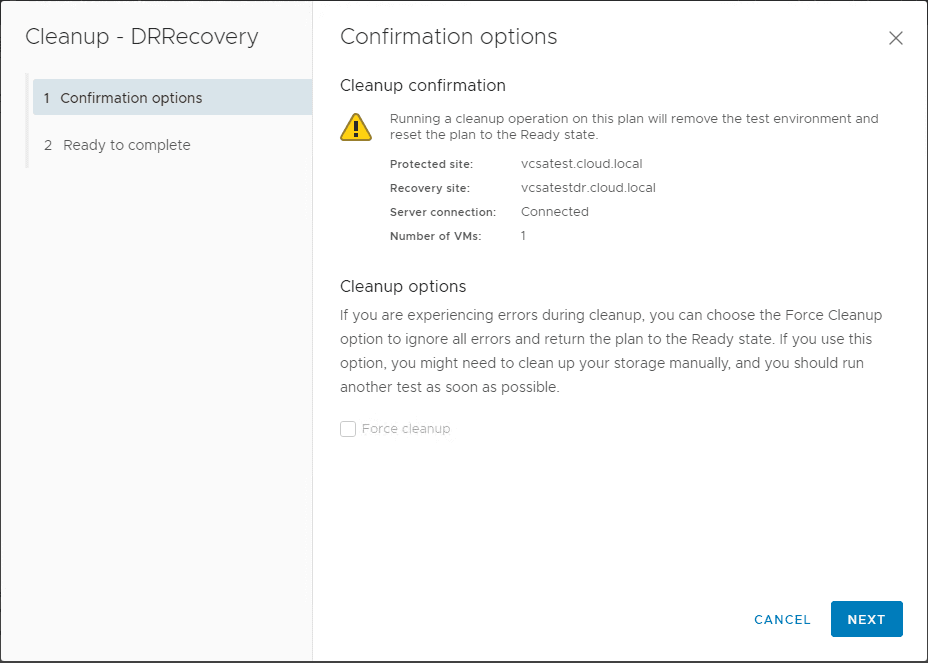
Task: Click the Connected server status
Action: pos(553,211)
